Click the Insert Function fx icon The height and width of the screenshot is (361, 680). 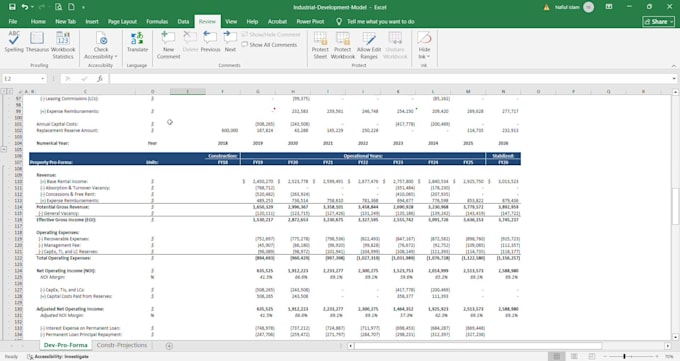coord(100,79)
